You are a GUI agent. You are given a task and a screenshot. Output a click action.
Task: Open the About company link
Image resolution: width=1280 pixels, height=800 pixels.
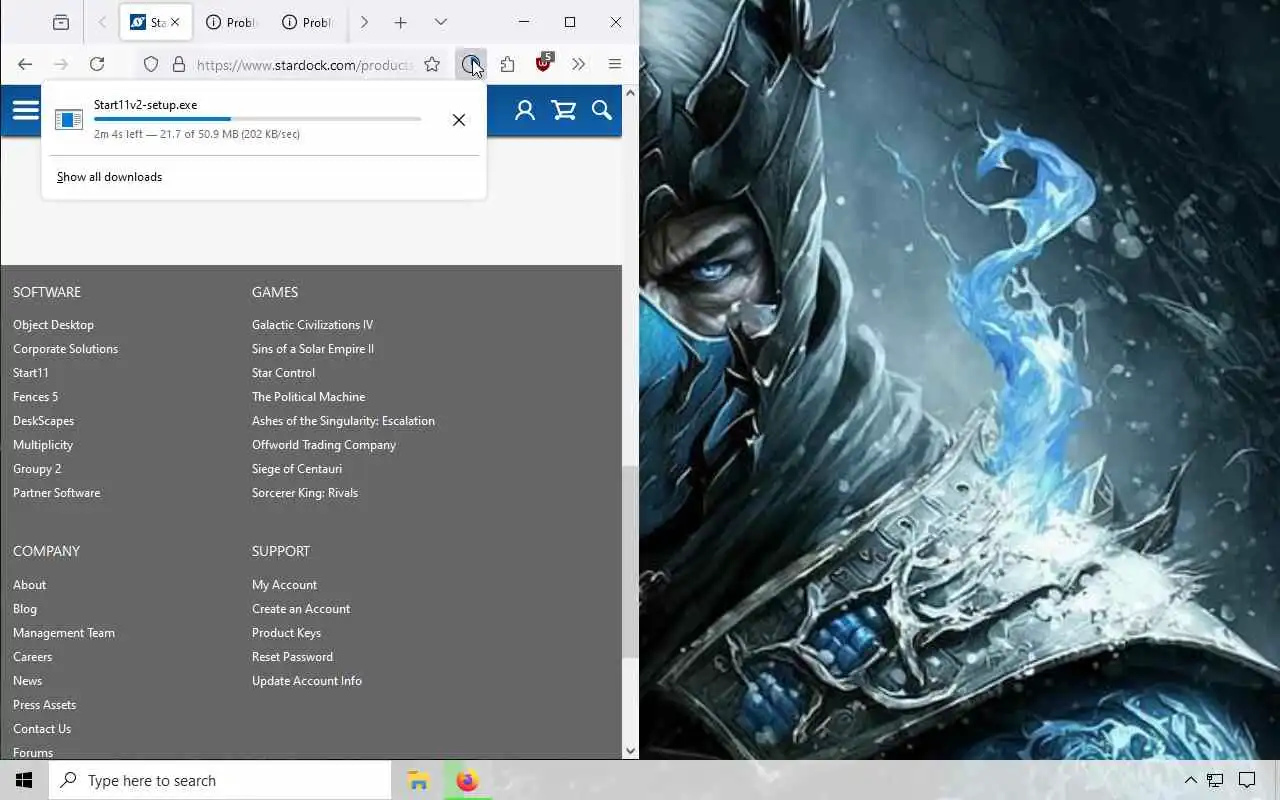click(29, 585)
